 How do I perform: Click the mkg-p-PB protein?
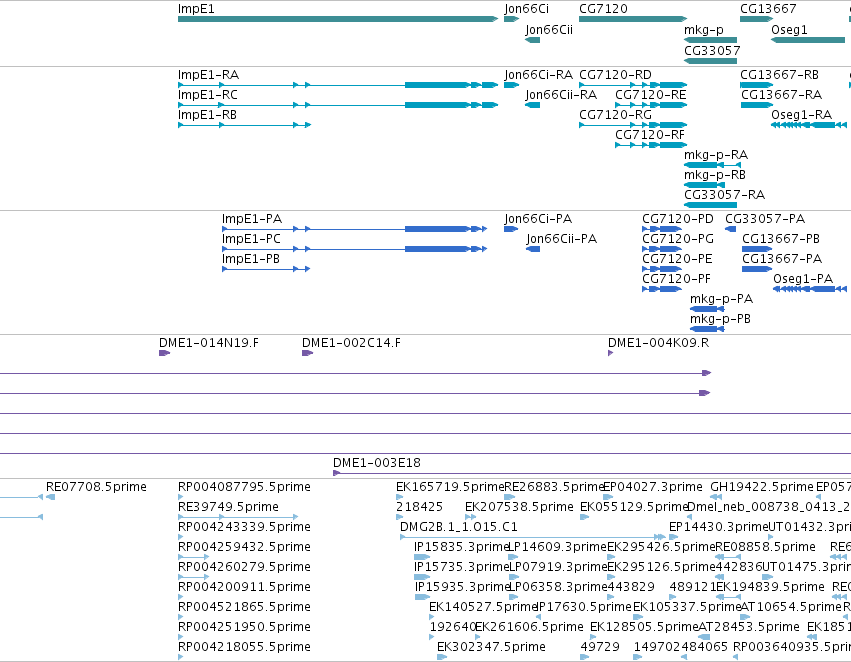pyautogui.click(x=707, y=329)
